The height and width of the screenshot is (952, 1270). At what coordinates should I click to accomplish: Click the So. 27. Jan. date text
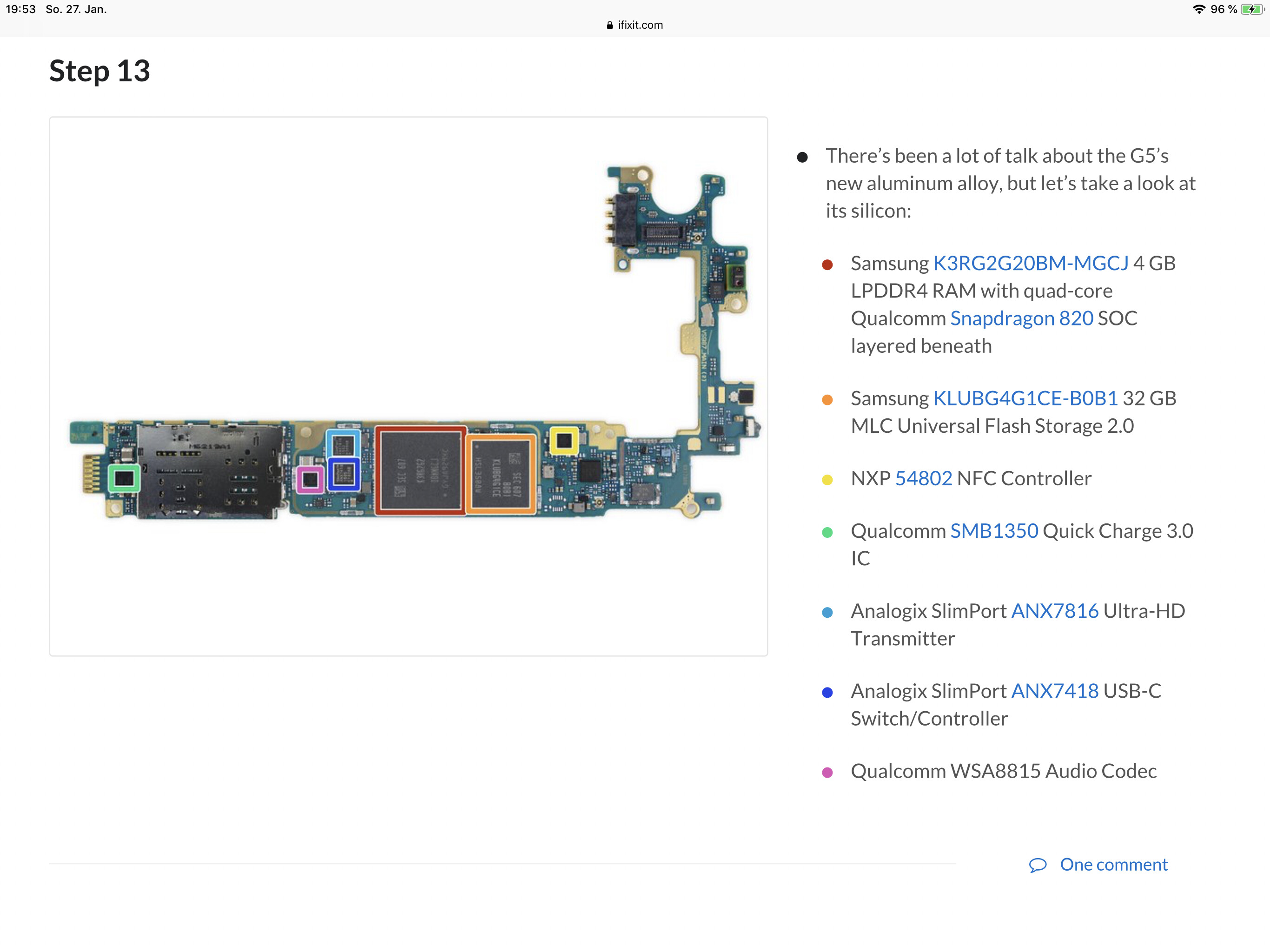coord(76,9)
